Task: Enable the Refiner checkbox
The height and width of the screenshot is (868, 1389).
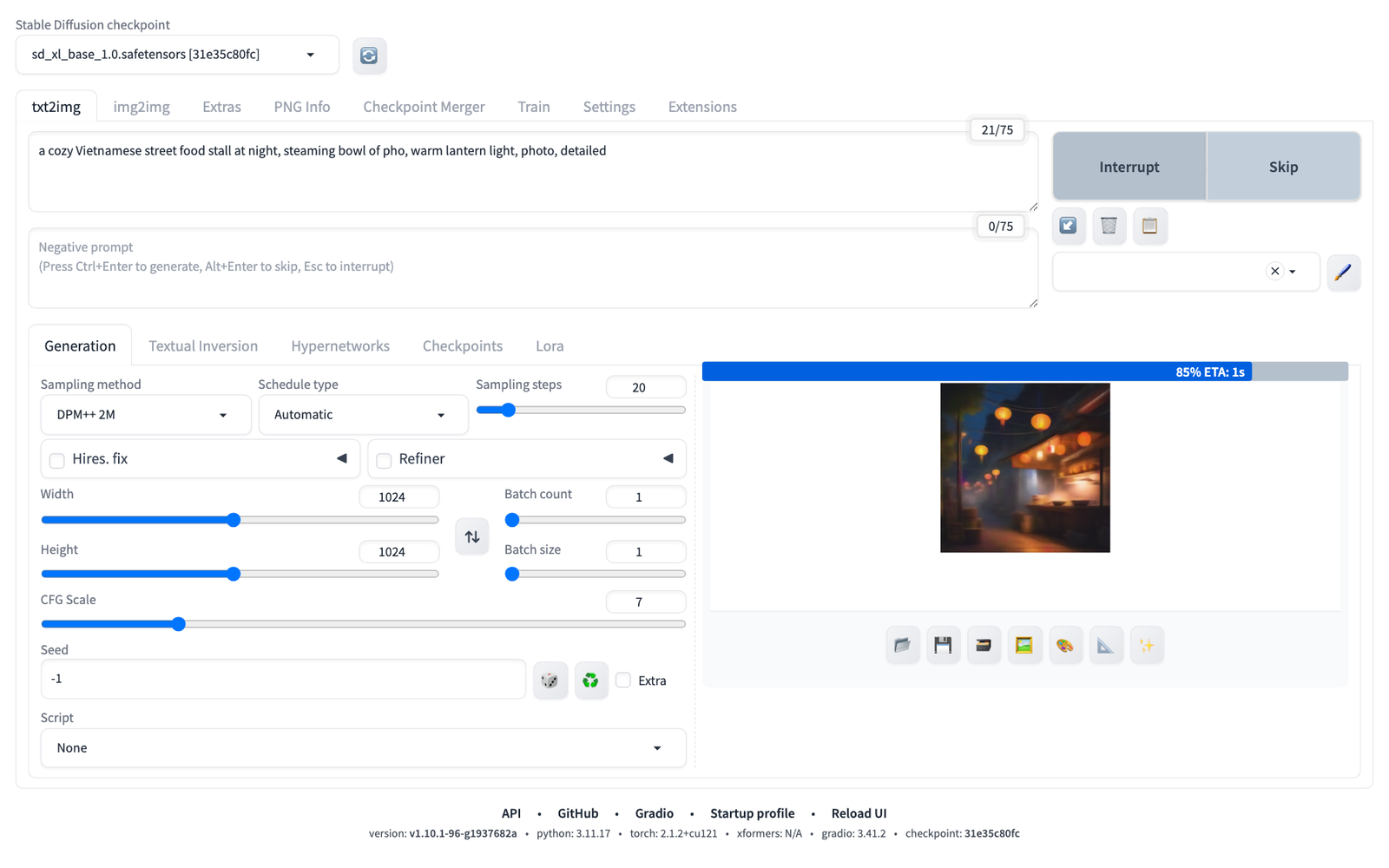Action: [x=384, y=460]
